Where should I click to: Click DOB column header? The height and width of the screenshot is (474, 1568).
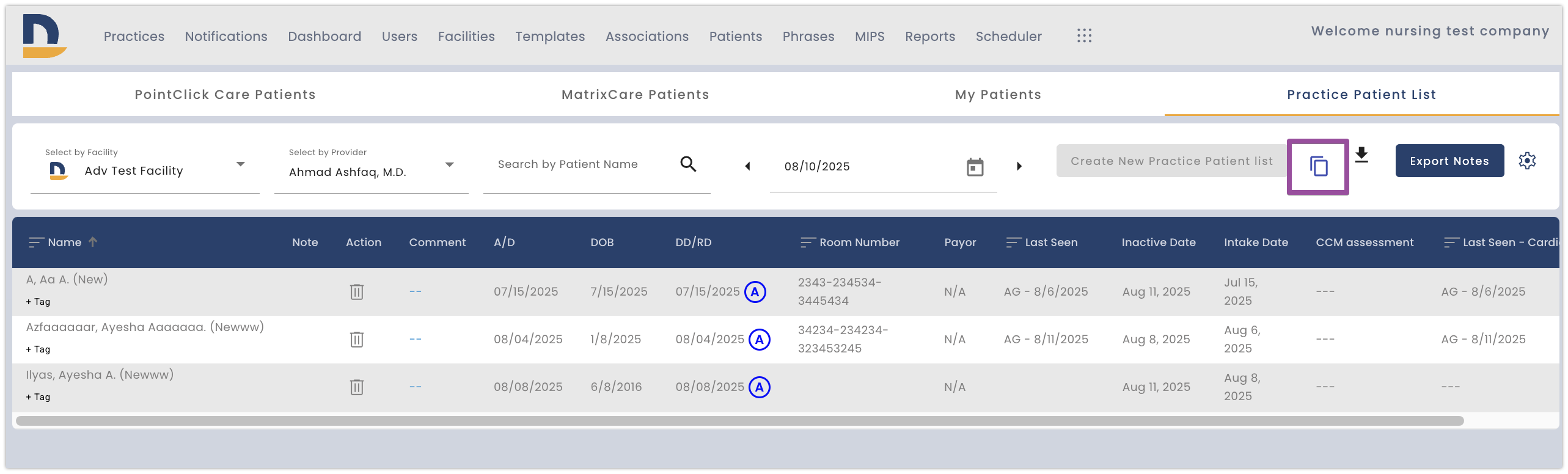pyautogui.click(x=602, y=242)
